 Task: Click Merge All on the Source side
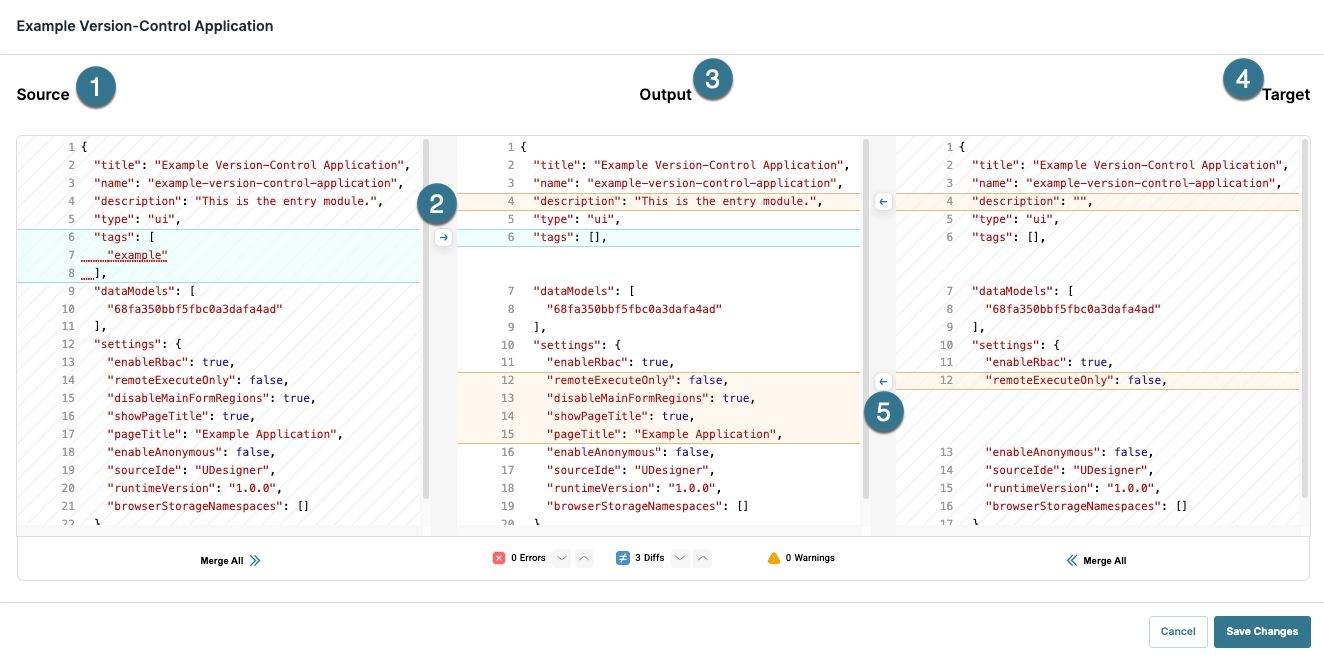click(231, 561)
